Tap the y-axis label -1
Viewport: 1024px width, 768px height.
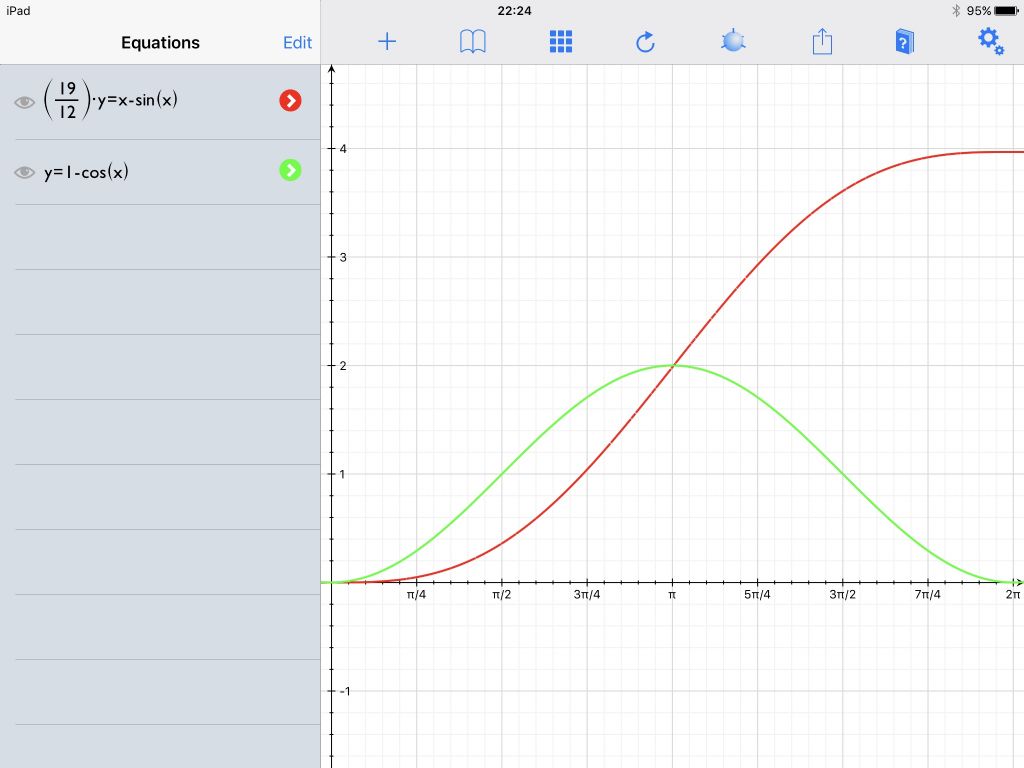[345, 691]
